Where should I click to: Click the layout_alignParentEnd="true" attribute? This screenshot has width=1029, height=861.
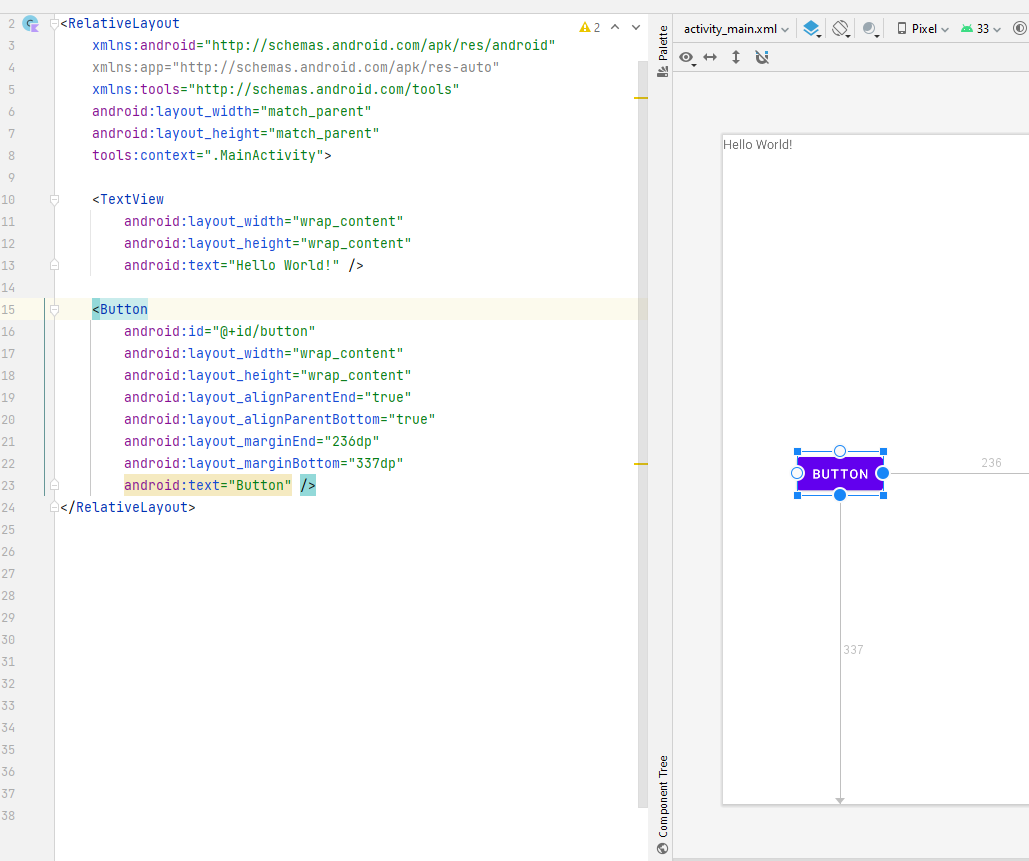[268, 397]
